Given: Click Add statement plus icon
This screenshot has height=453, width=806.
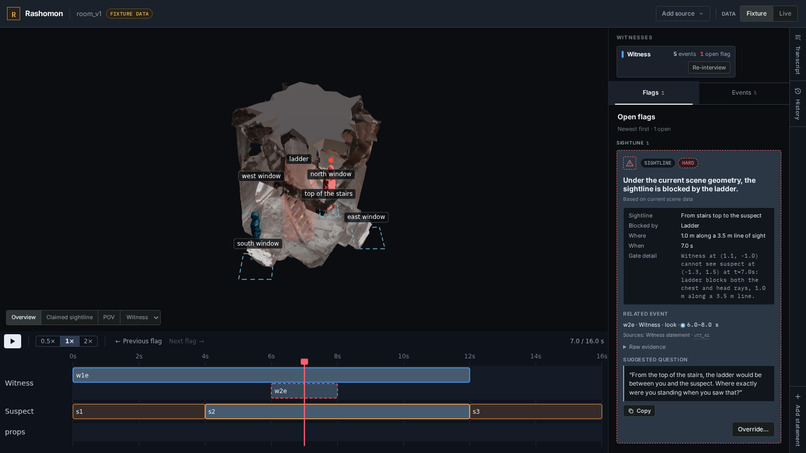Looking at the screenshot, I should point(798,397).
